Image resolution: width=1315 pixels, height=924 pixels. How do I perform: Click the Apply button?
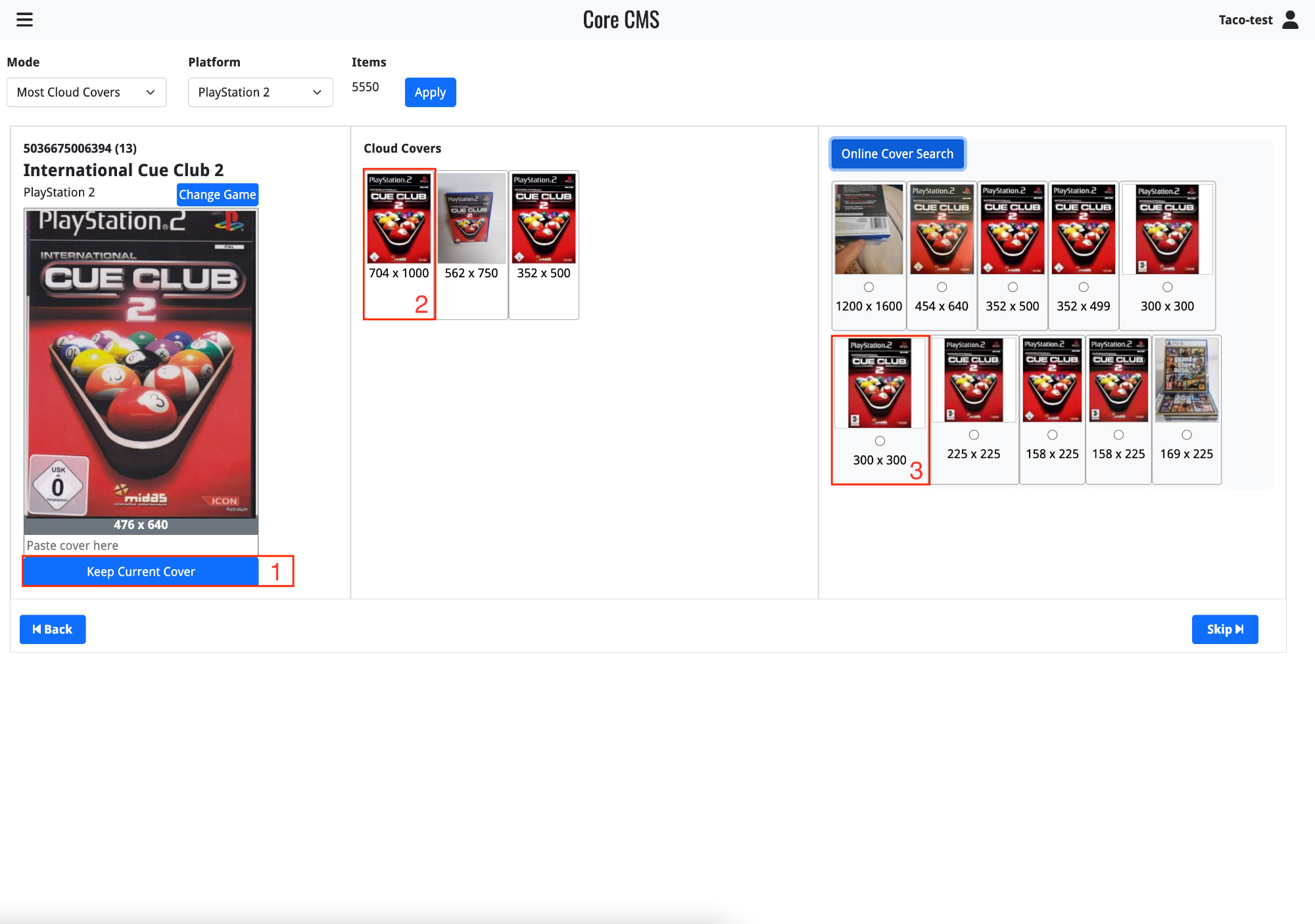[x=430, y=92]
